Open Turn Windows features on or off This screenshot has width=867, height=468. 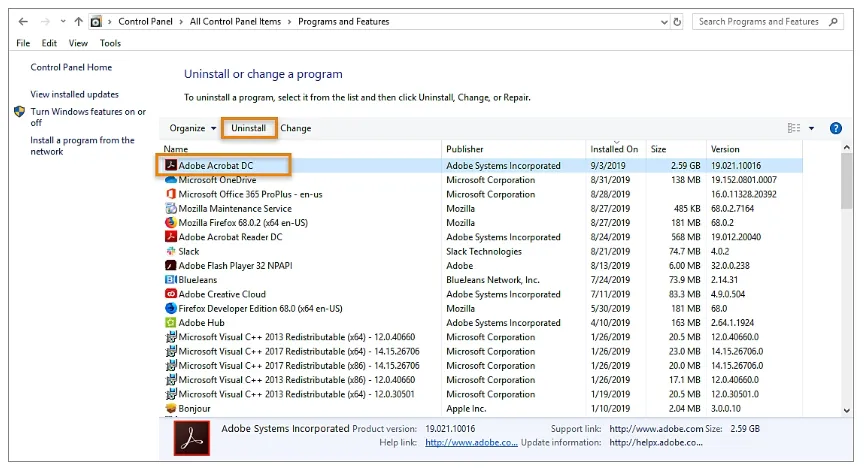[x=88, y=117]
